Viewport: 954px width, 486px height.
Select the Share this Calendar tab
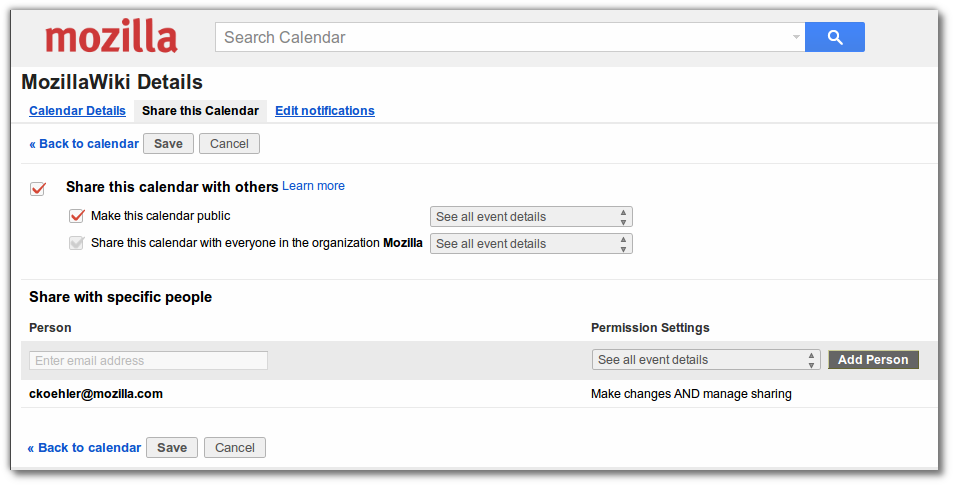pos(200,111)
